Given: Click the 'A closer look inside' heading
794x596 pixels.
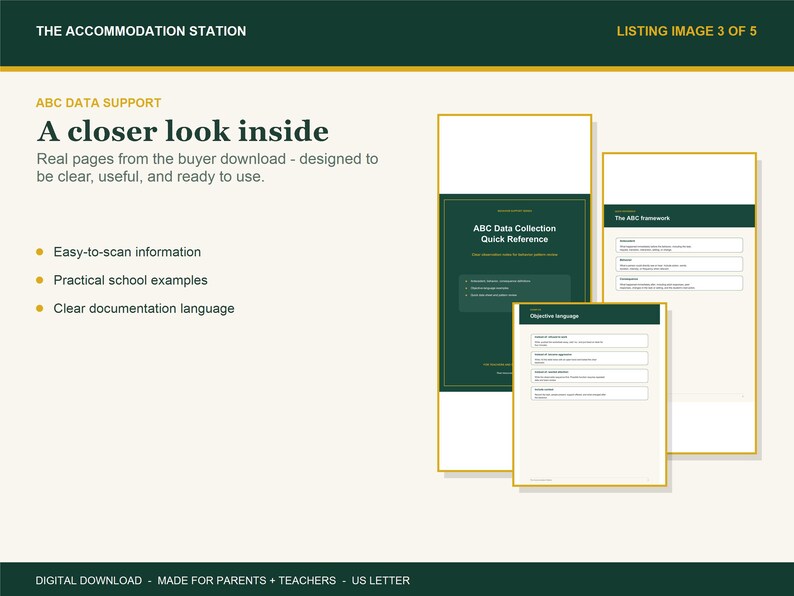Looking at the screenshot, I should click(183, 131).
